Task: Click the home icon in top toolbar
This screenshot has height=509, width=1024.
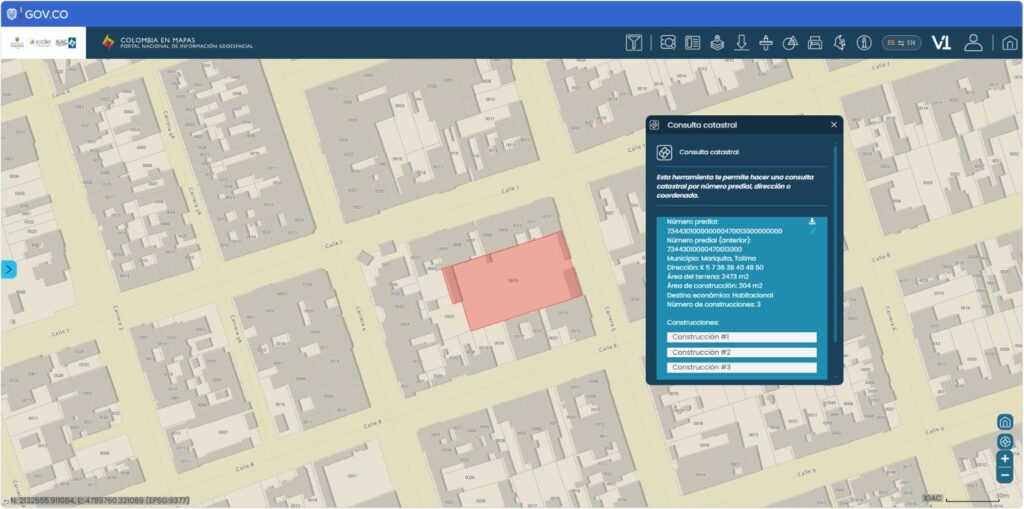Action: pos(1010,43)
